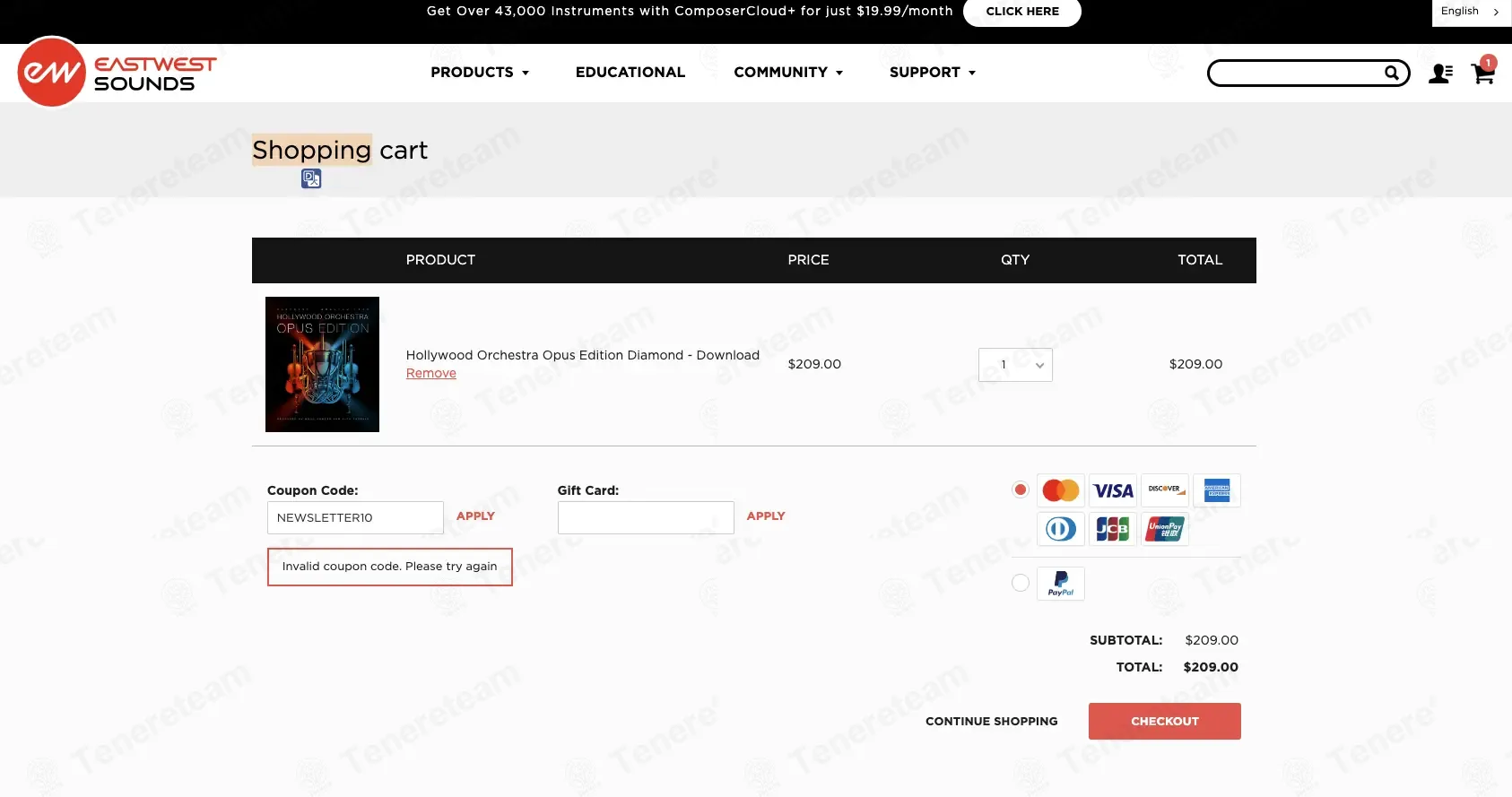Screen dimensions: 1512x797
Task: Remove Hollywood Orchestra from cart
Action: [x=431, y=374]
